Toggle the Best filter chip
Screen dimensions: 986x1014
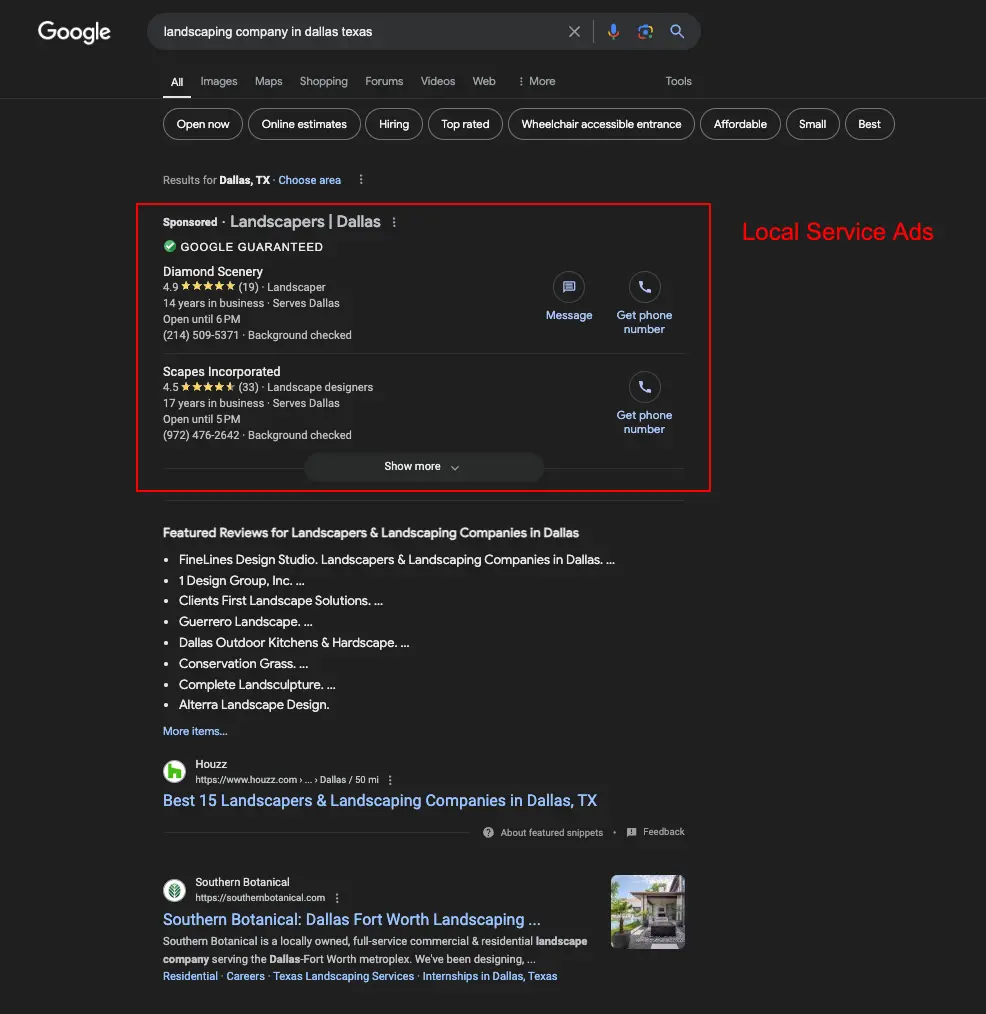tap(870, 124)
